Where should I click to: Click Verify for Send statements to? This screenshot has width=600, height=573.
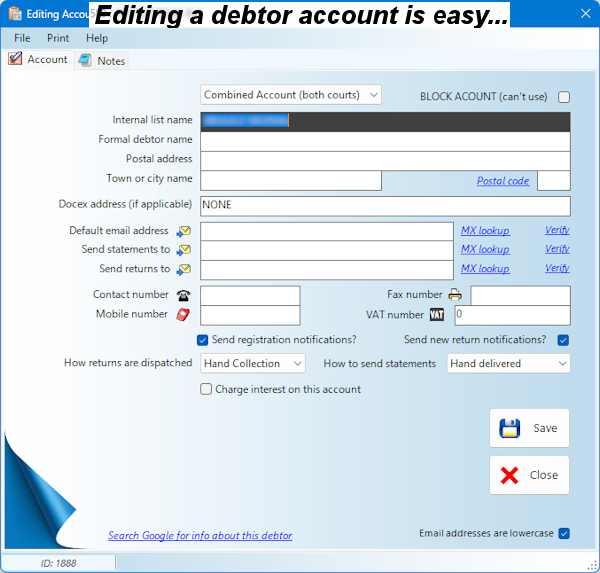pos(558,249)
